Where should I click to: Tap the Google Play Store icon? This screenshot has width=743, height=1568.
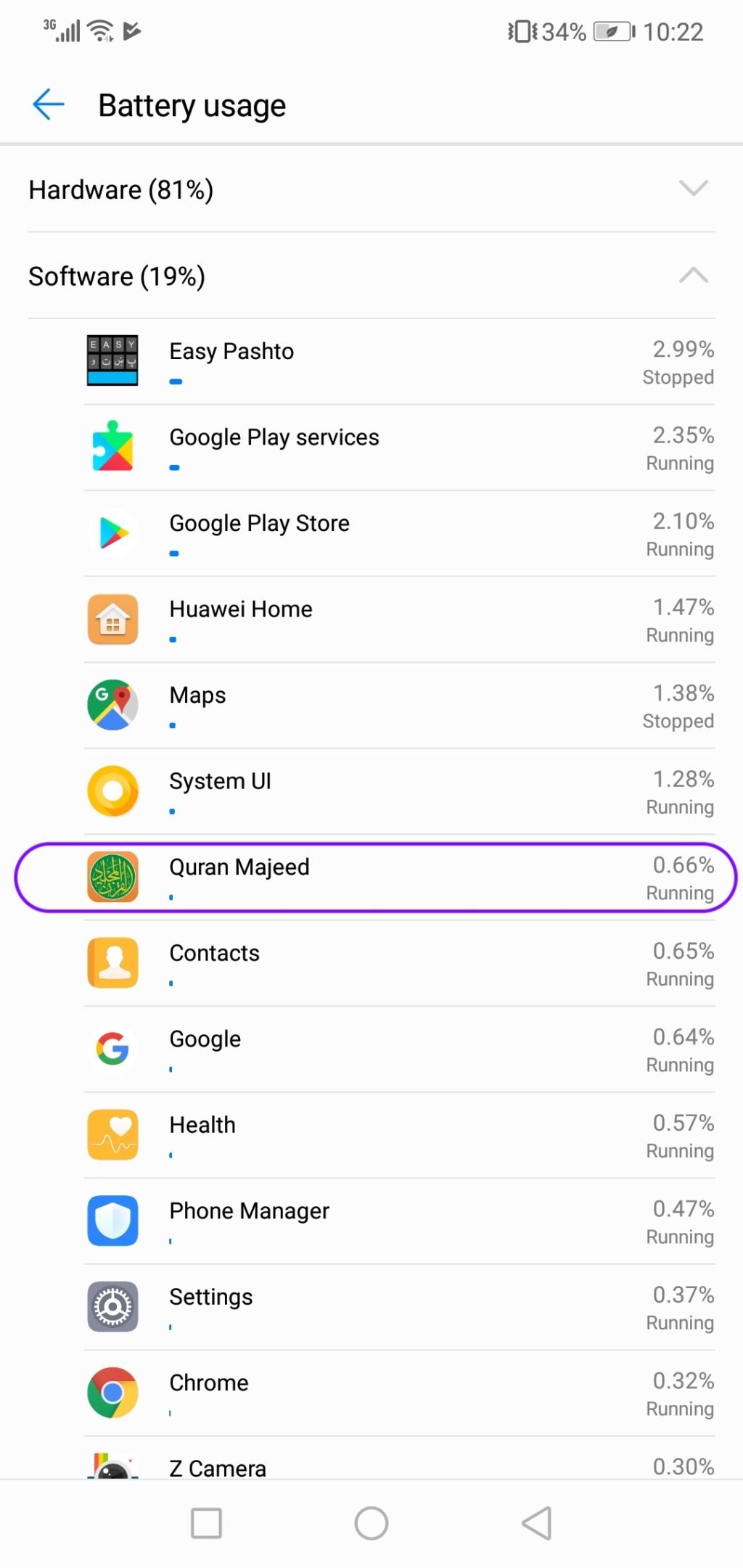(112, 534)
